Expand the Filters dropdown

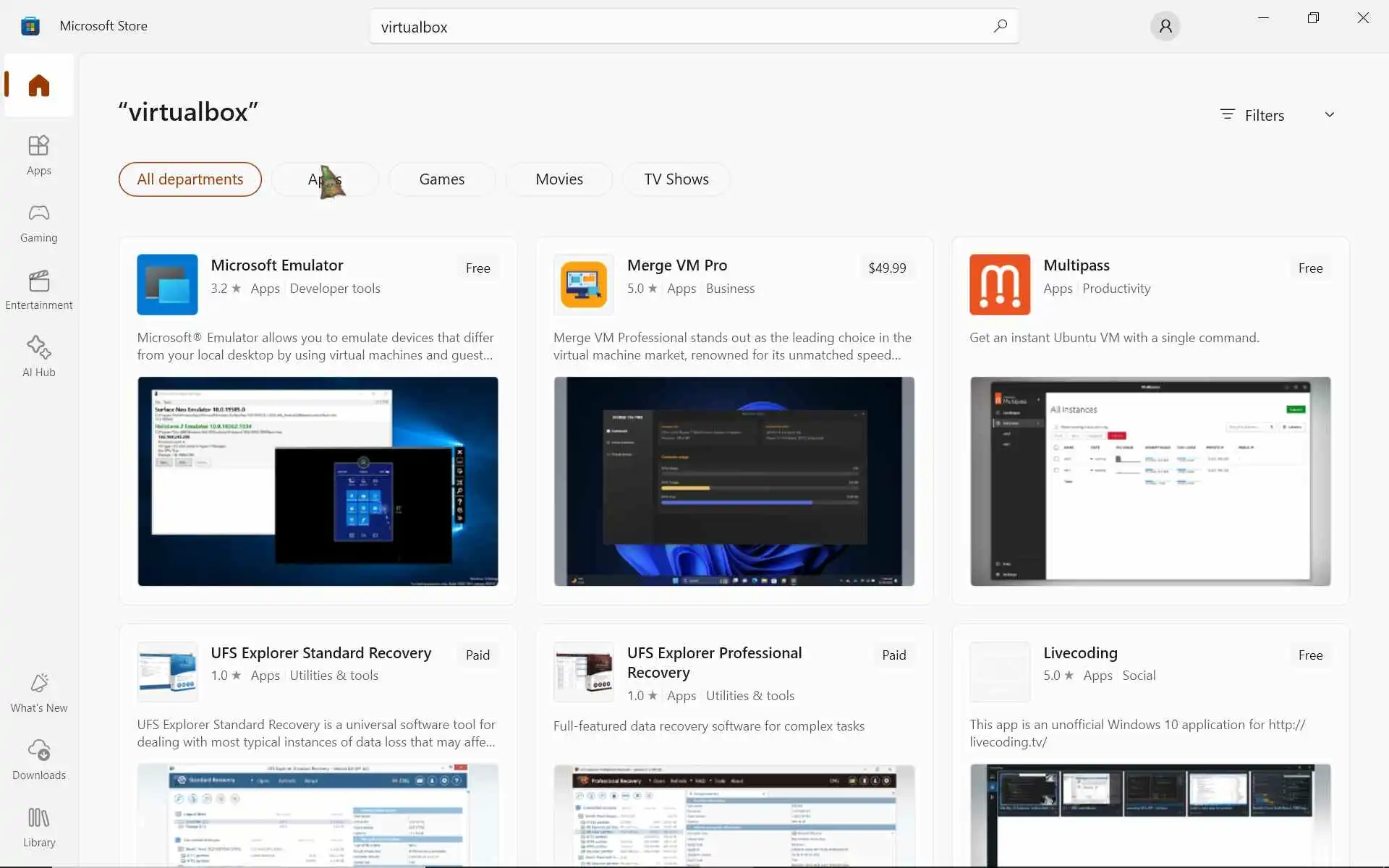pyautogui.click(x=1263, y=115)
